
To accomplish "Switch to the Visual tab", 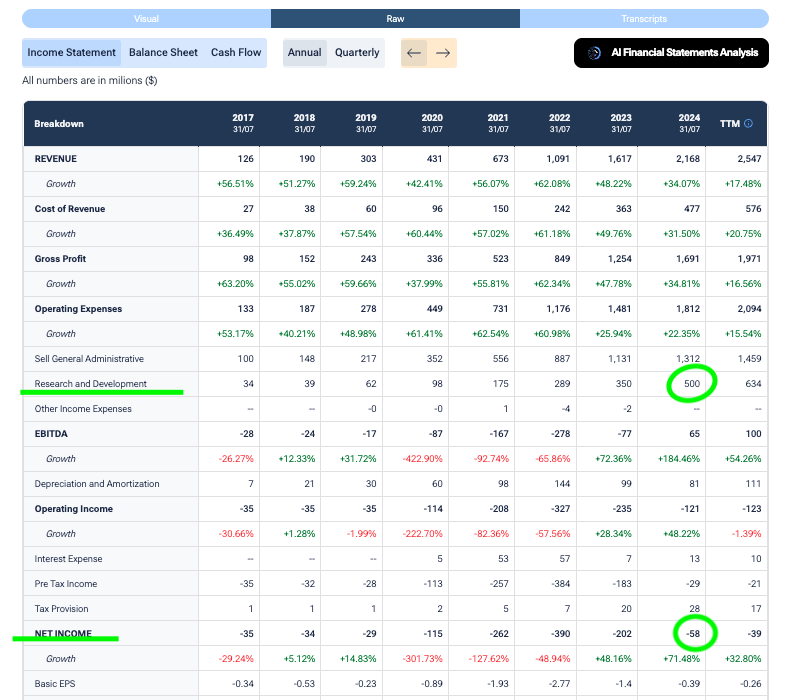I will click(x=146, y=18).
